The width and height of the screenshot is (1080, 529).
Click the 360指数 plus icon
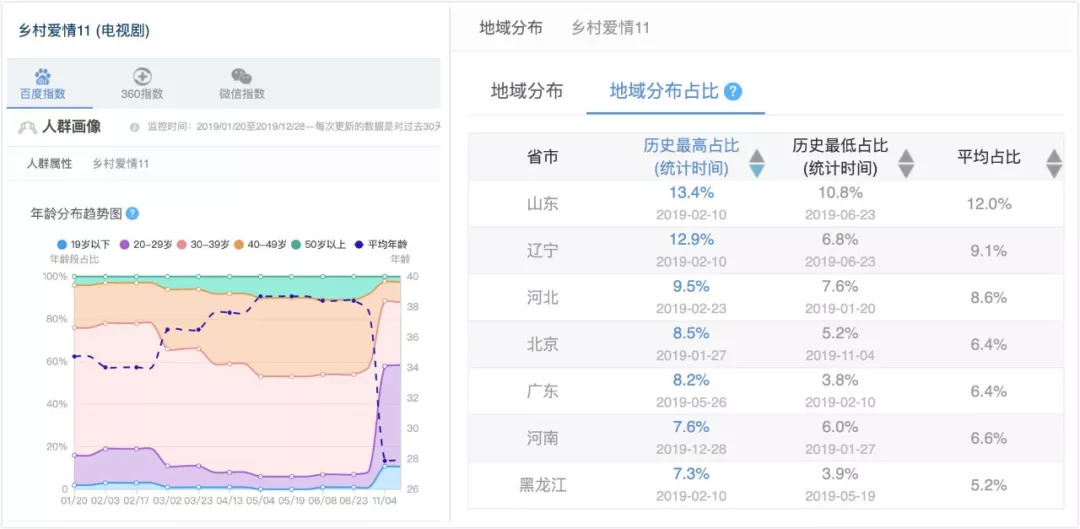142,77
